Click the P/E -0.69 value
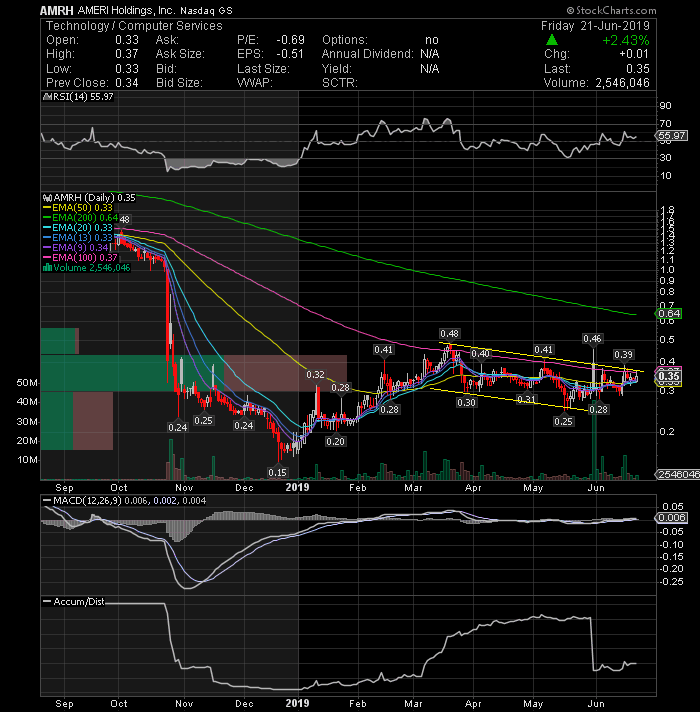 (291, 40)
